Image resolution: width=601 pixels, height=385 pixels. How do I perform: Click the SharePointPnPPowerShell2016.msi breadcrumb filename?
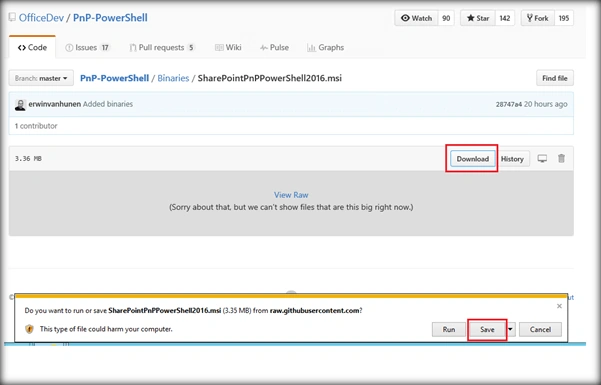coord(269,78)
